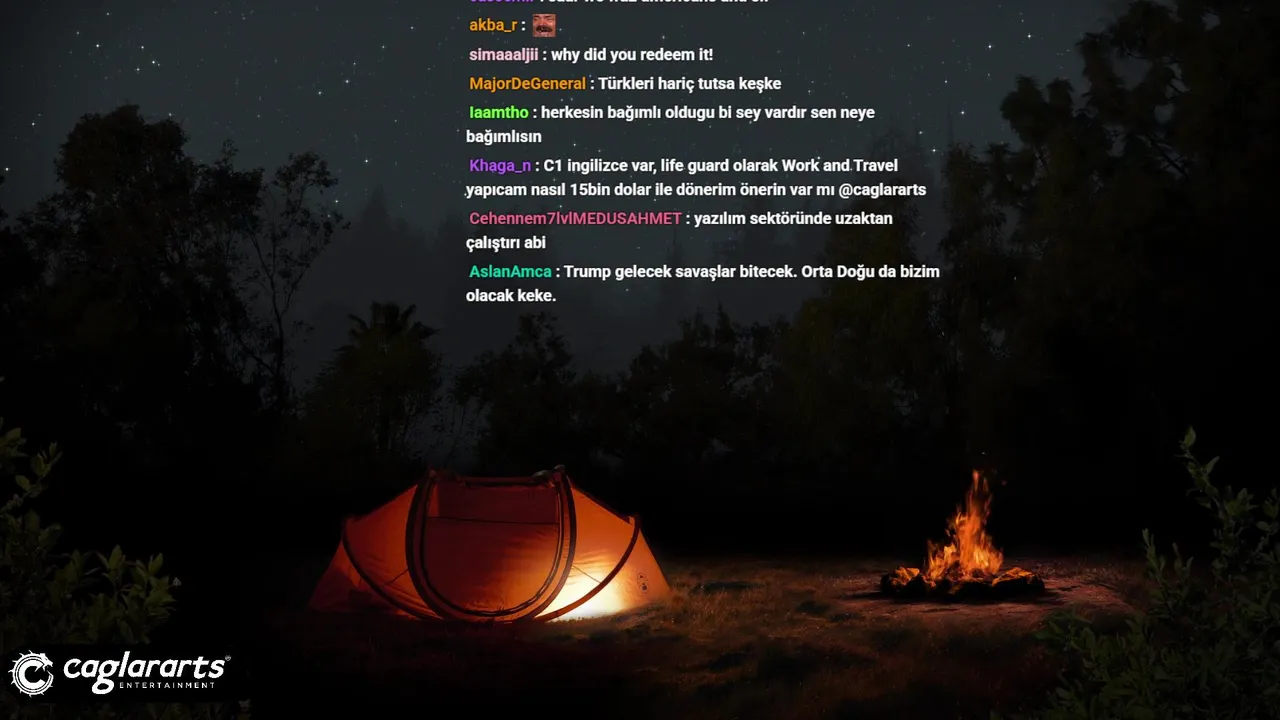Click the 'Trump gelecek savaşlar bitecek' message

click(703, 283)
